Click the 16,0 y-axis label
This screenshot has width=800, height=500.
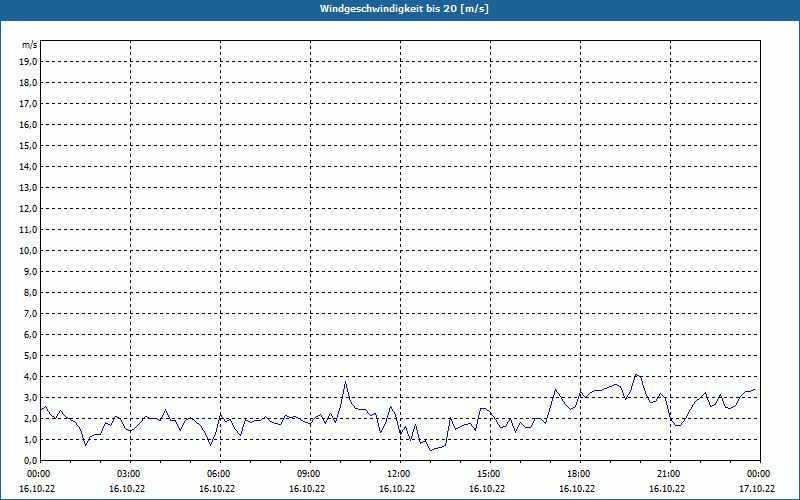[x=29, y=124]
